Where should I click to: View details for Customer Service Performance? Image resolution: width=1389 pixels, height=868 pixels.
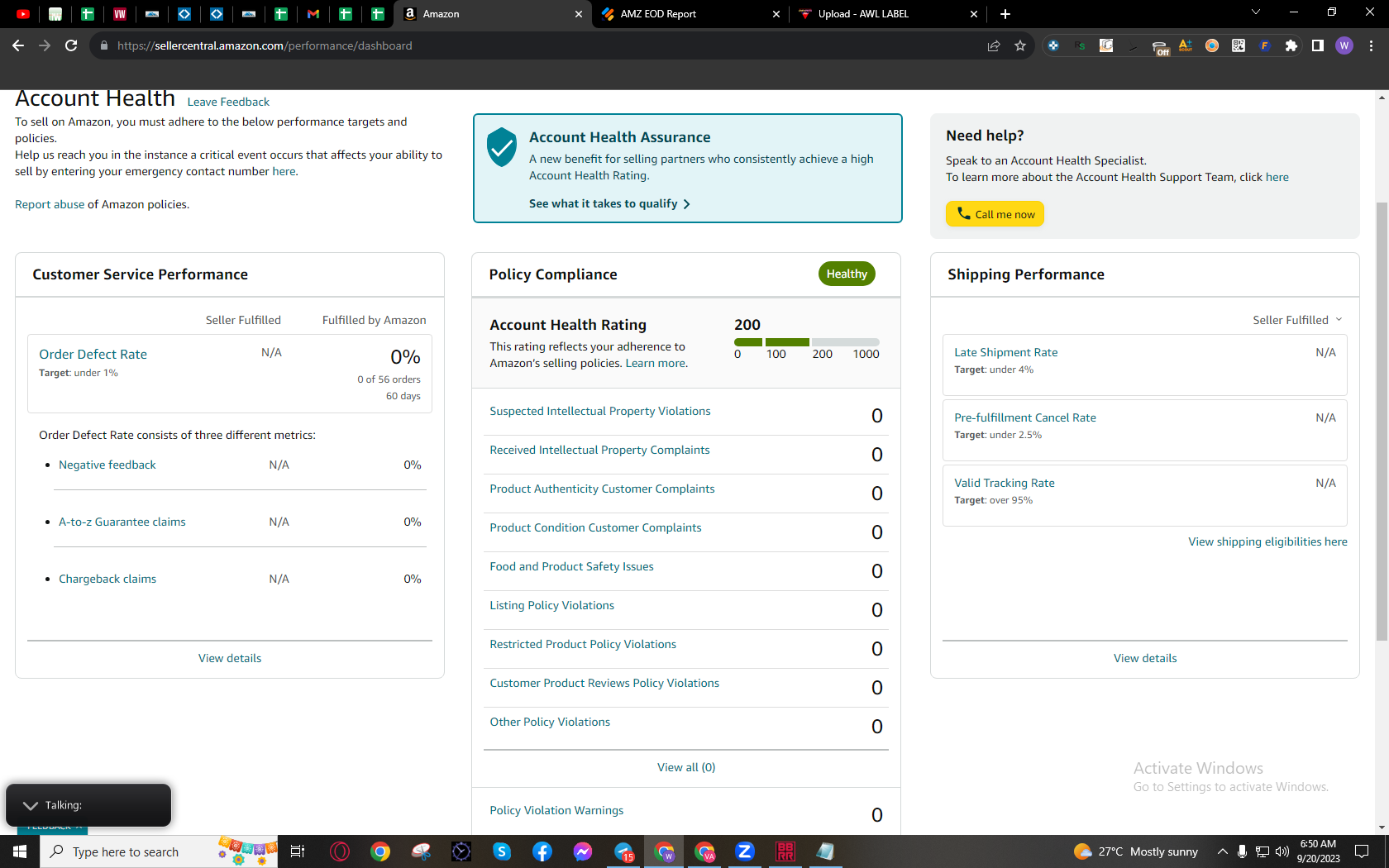tap(230, 658)
